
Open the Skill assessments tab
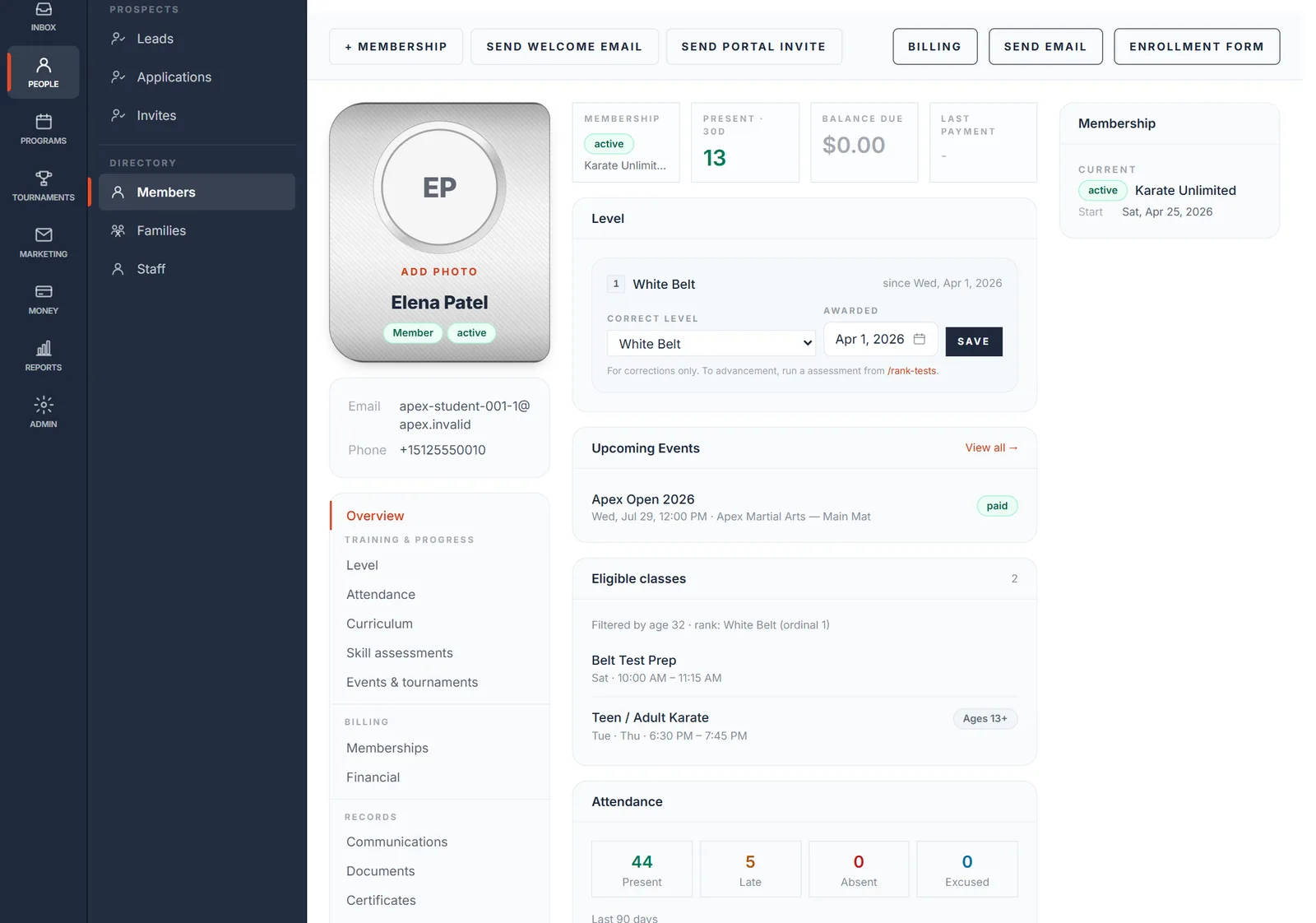pyautogui.click(x=440, y=652)
